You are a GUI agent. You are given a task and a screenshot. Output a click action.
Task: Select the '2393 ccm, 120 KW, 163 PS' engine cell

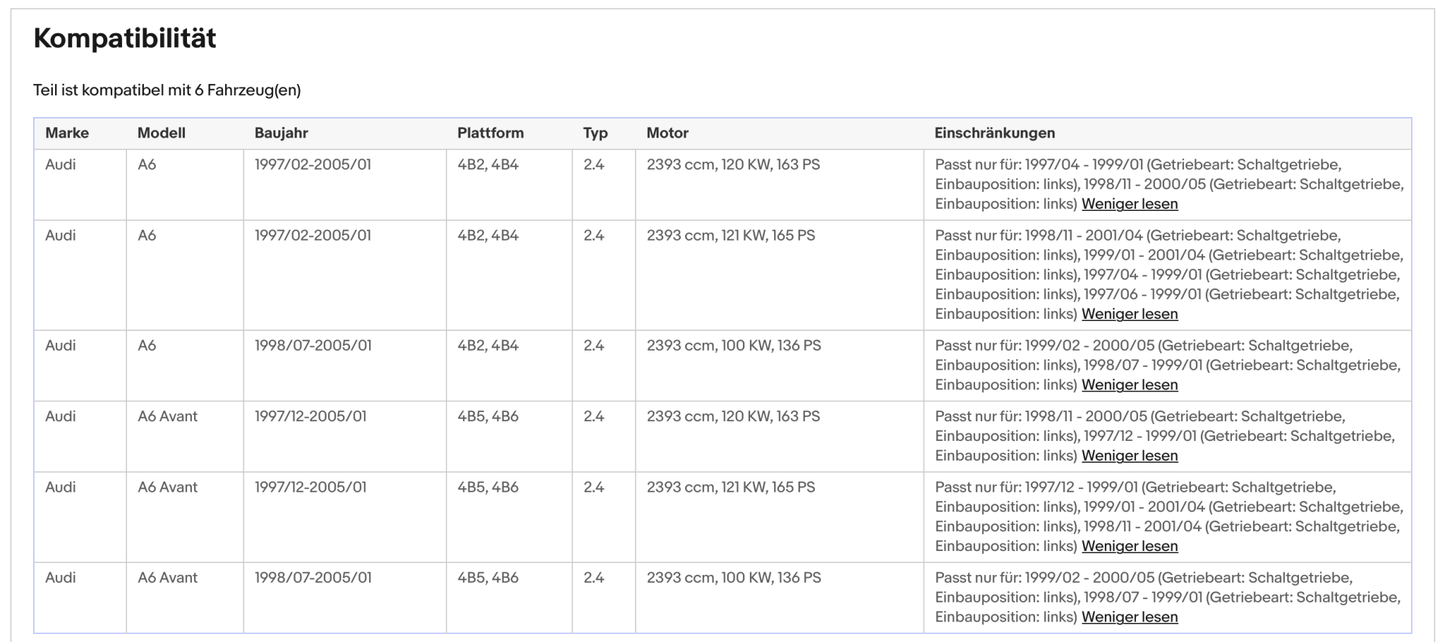pos(733,164)
